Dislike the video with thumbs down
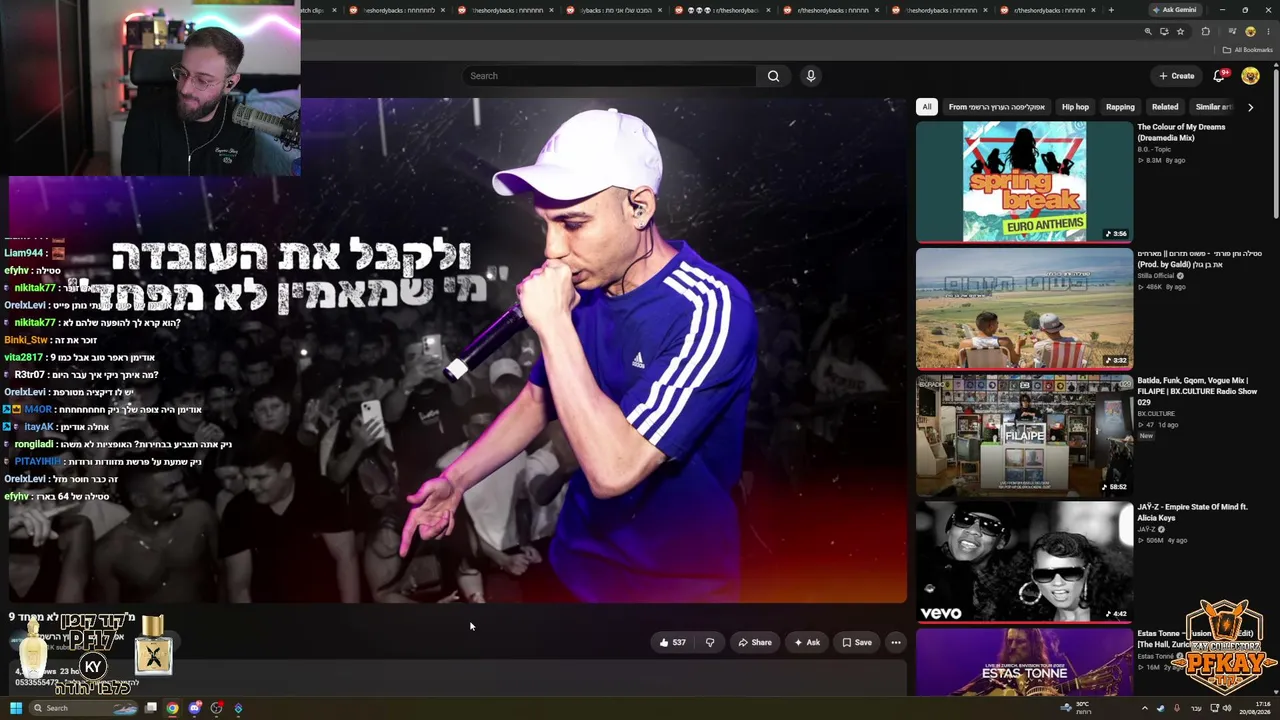 coord(710,642)
